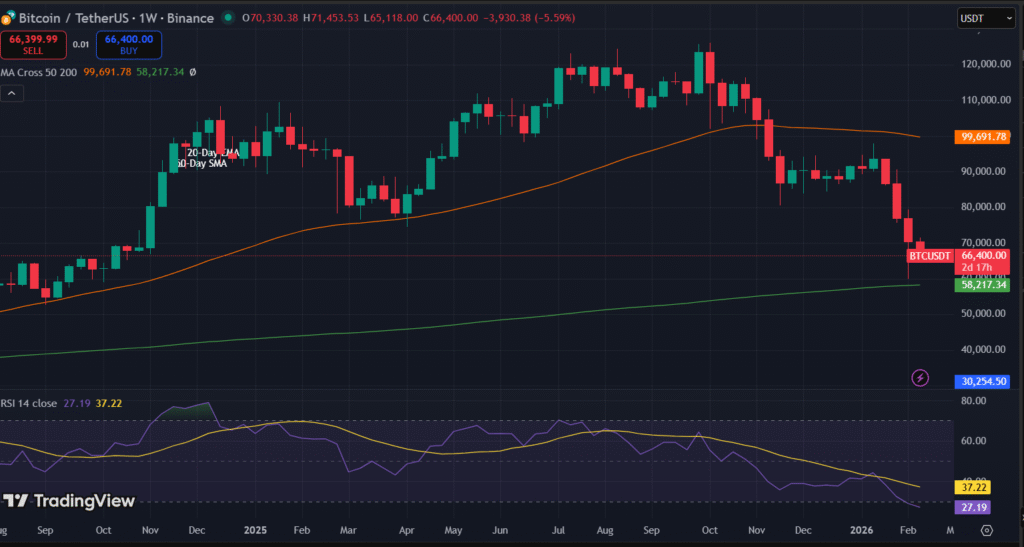Select the 50-Day SMA text annotation

pos(202,163)
